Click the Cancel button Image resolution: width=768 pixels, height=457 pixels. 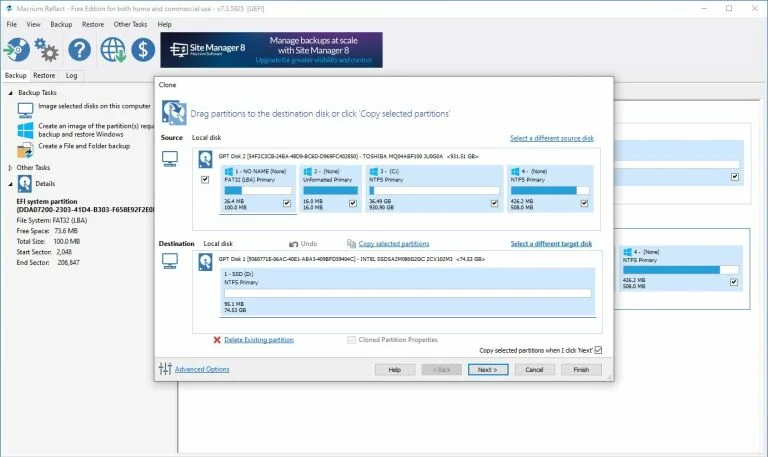tap(534, 369)
